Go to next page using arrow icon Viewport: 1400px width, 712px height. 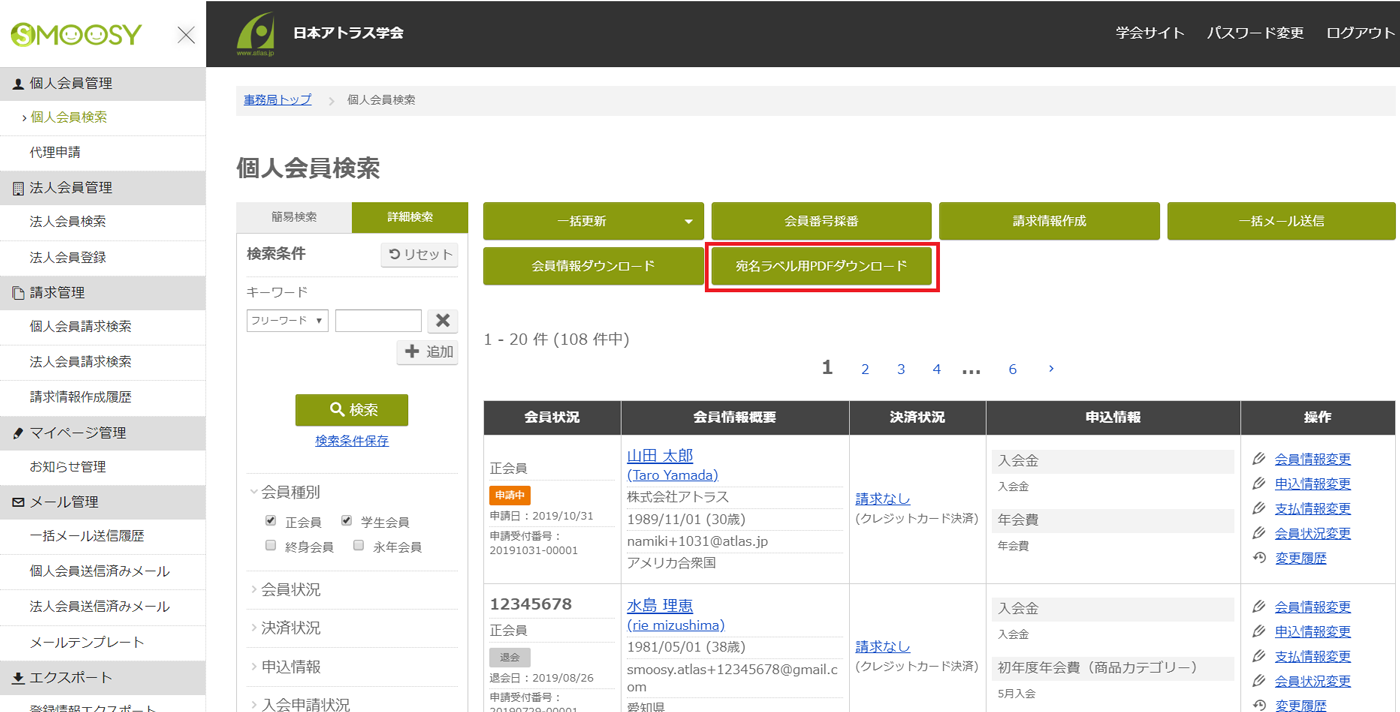(1051, 369)
